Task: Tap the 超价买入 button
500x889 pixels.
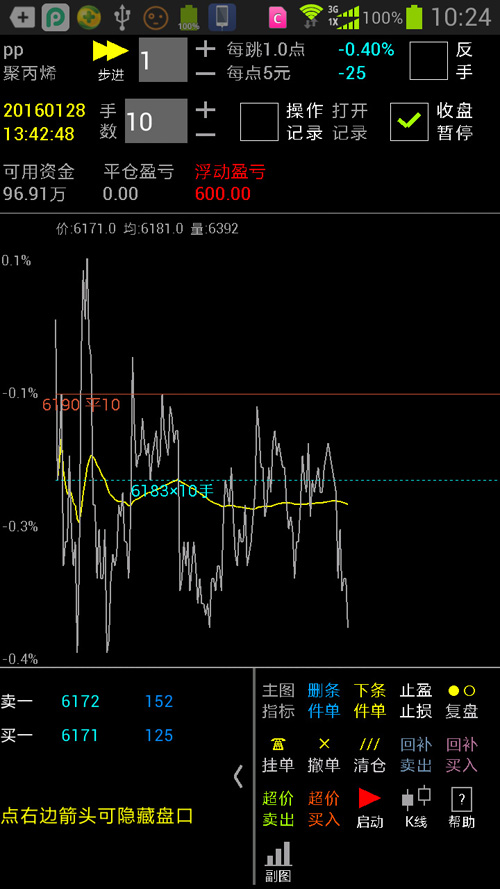Action: tap(324, 809)
